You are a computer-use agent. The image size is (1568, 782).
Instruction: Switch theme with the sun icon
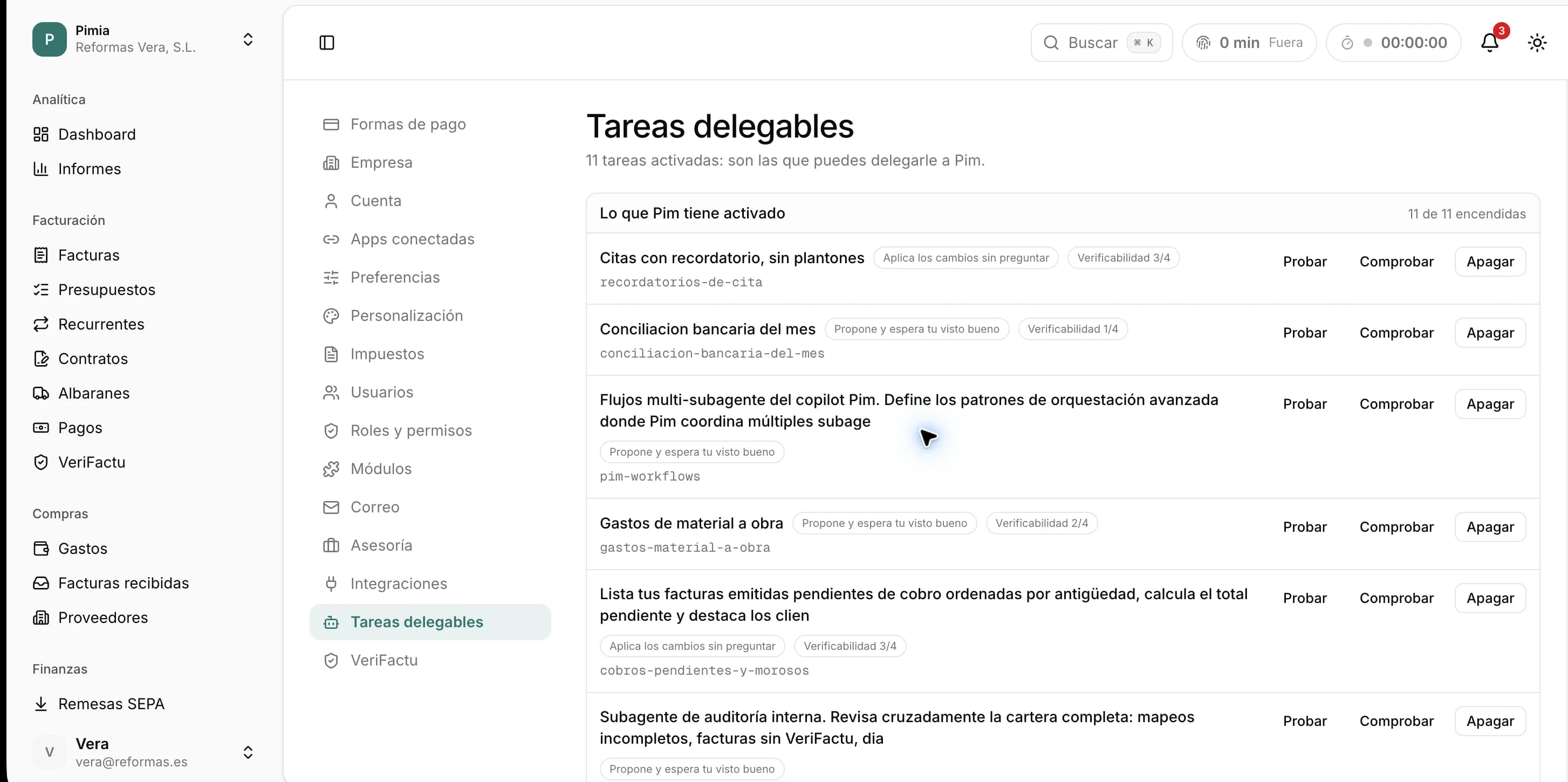pyautogui.click(x=1537, y=43)
